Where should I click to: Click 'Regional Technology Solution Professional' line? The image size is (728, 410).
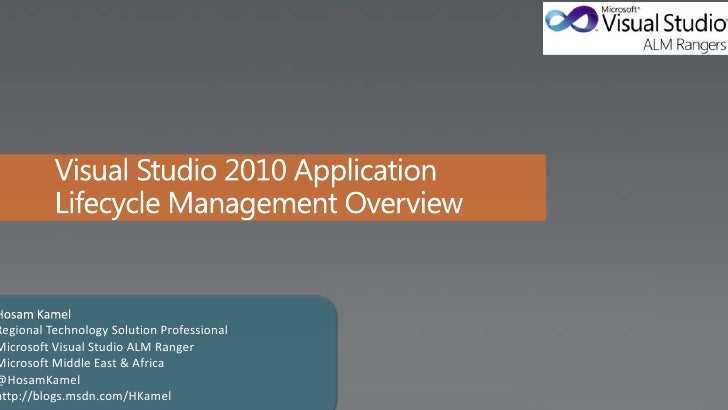point(114,330)
